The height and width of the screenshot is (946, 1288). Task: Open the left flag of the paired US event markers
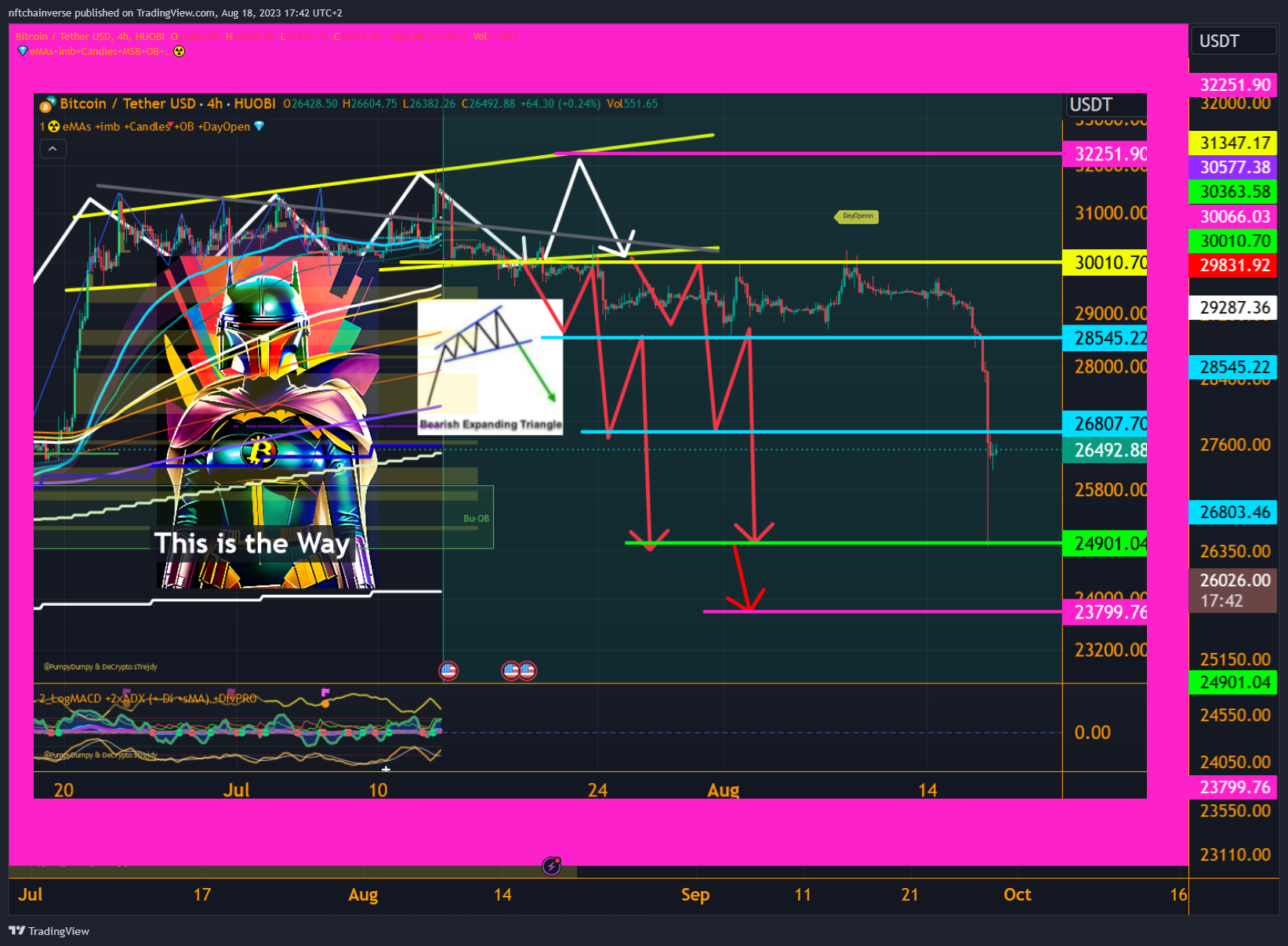510,670
